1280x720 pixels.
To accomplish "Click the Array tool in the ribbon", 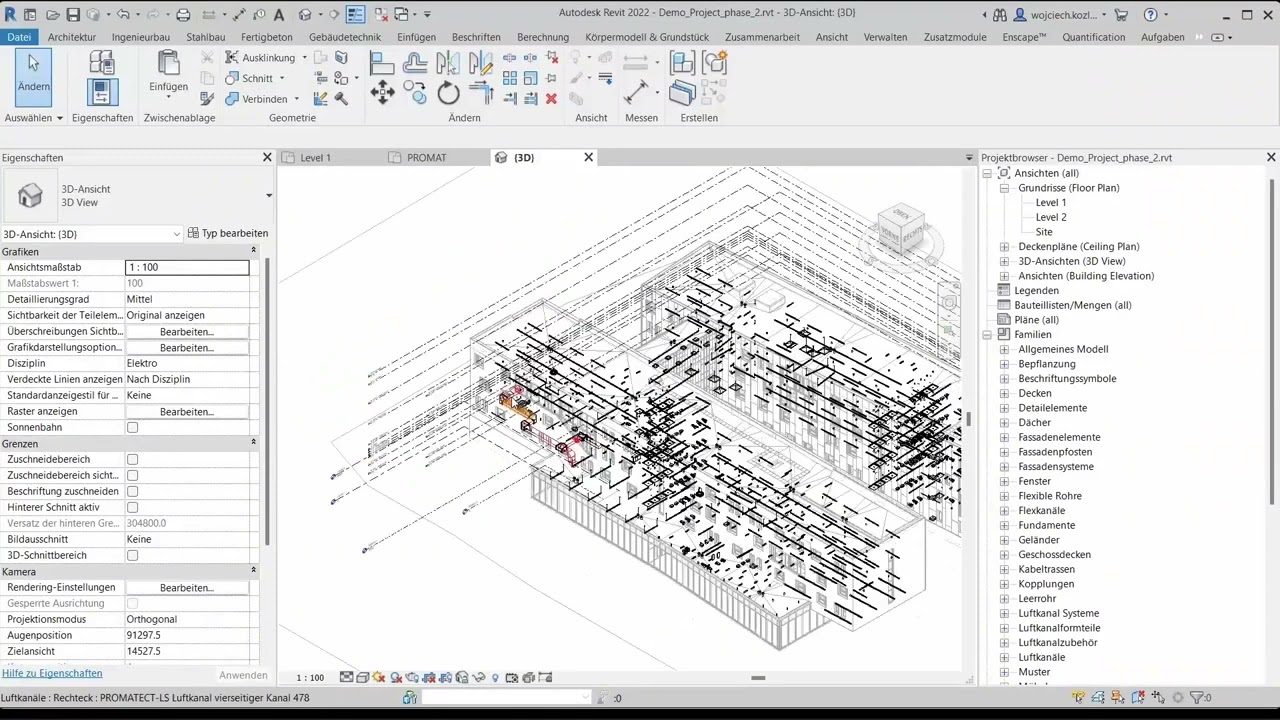I will 510,79.
